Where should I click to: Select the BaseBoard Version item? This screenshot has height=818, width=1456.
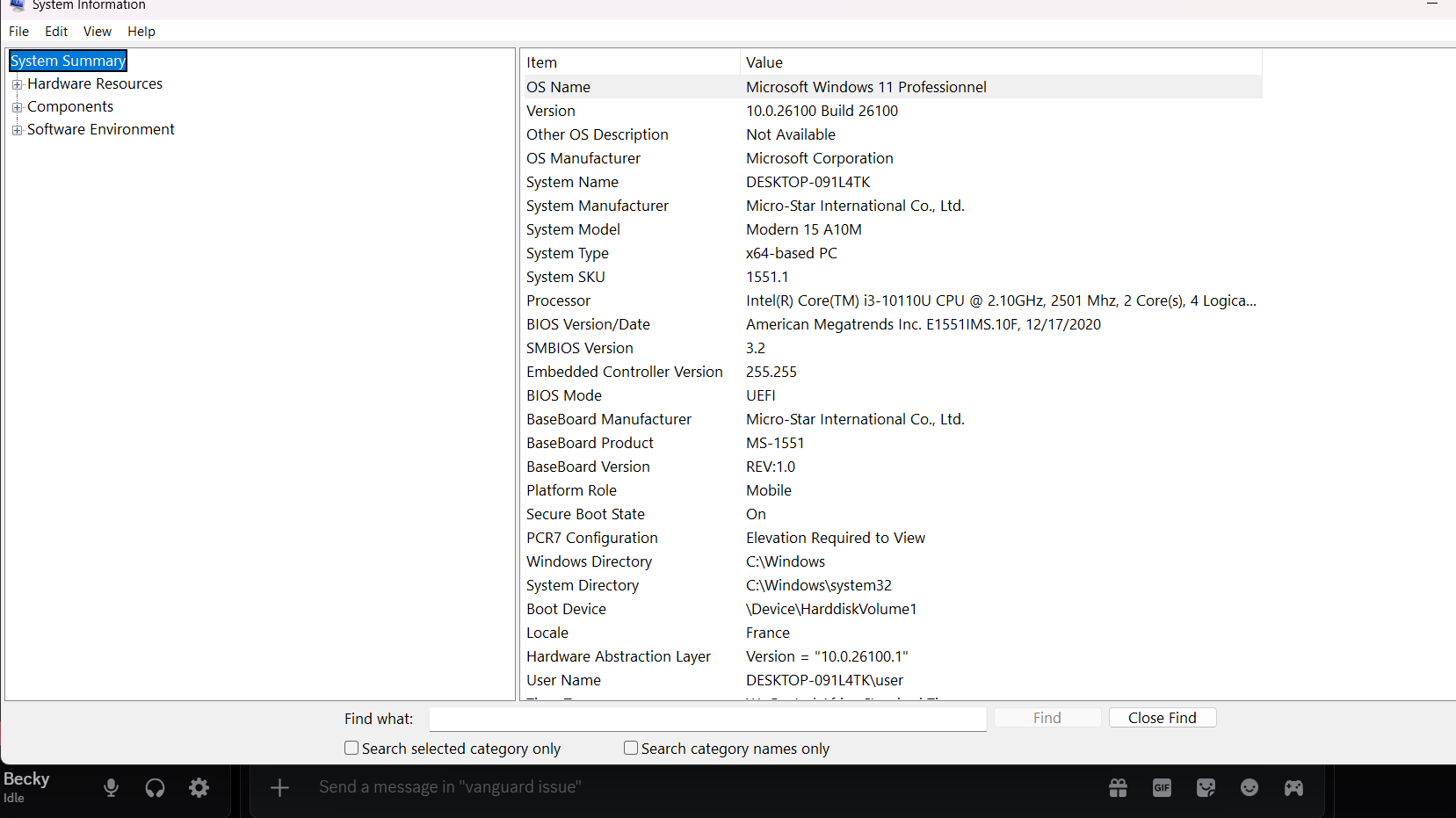[589, 467]
